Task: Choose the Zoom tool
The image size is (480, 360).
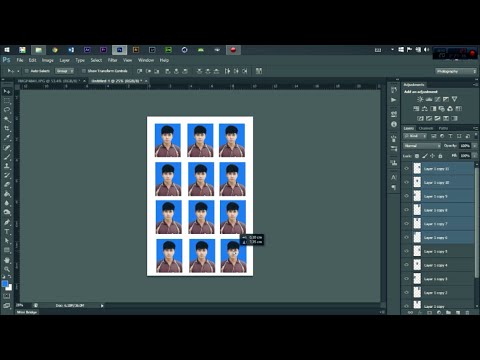Action: (x=7, y=269)
